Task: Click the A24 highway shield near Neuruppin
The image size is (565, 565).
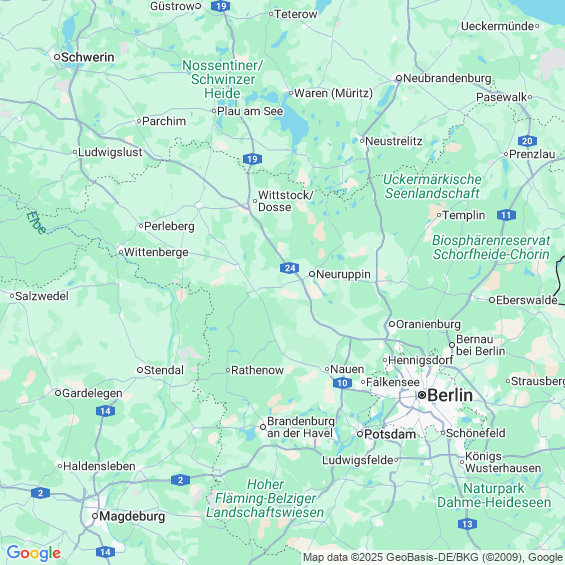Action: click(x=289, y=268)
